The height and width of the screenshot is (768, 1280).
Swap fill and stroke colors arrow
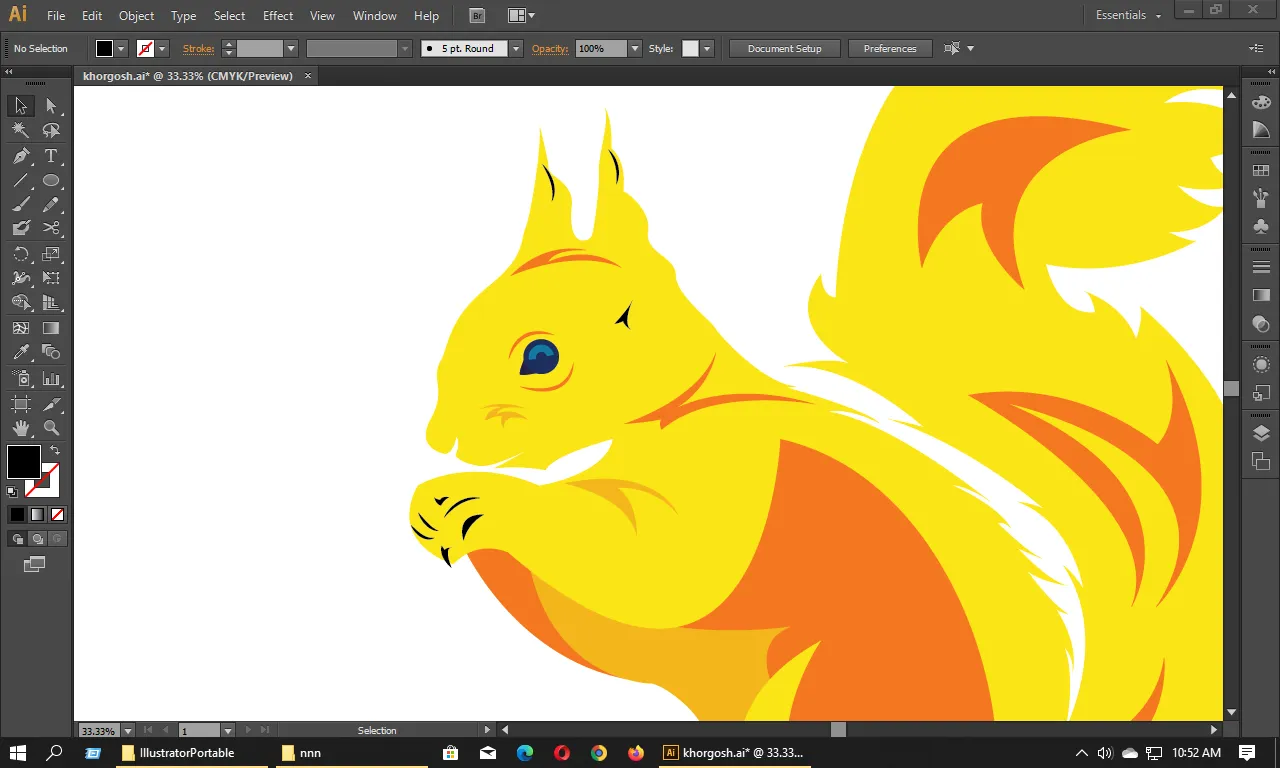point(55,451)
